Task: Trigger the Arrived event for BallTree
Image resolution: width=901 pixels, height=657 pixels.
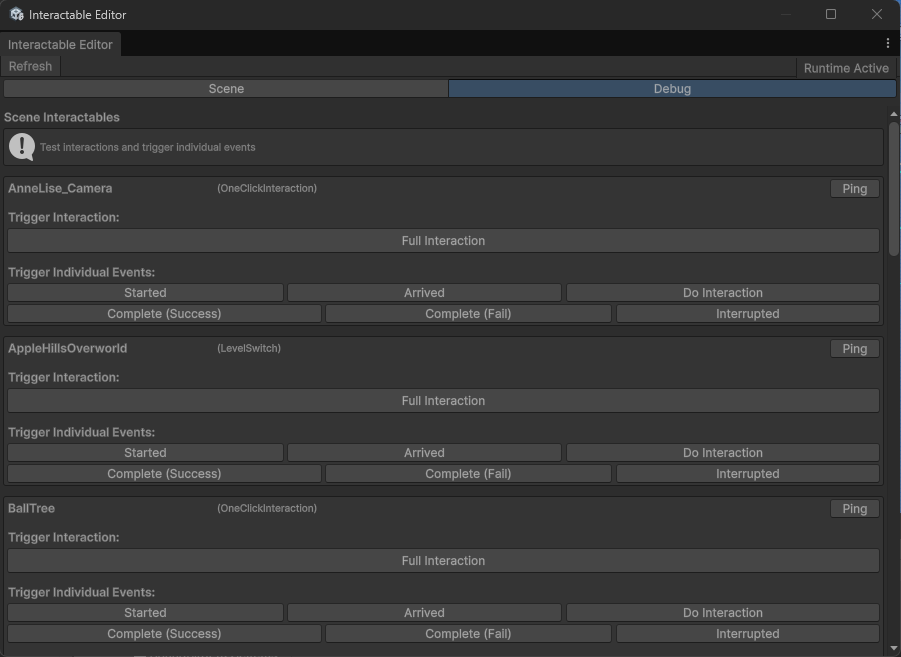Action: click(x=424, y=612)
